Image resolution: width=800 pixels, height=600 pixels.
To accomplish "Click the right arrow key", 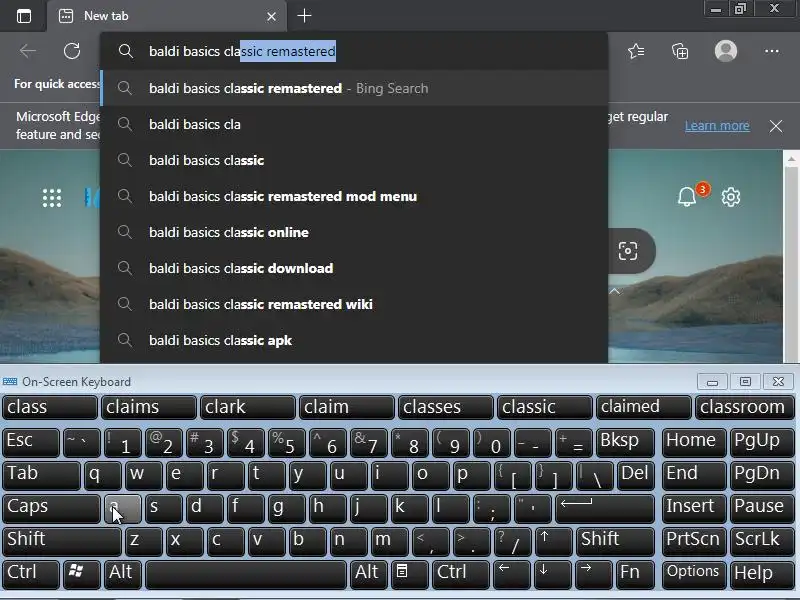I will pos(593,574).
